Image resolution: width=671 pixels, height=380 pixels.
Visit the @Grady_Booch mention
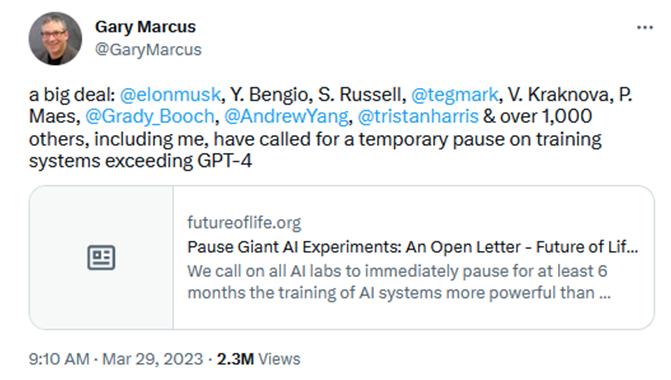[150, 116]
